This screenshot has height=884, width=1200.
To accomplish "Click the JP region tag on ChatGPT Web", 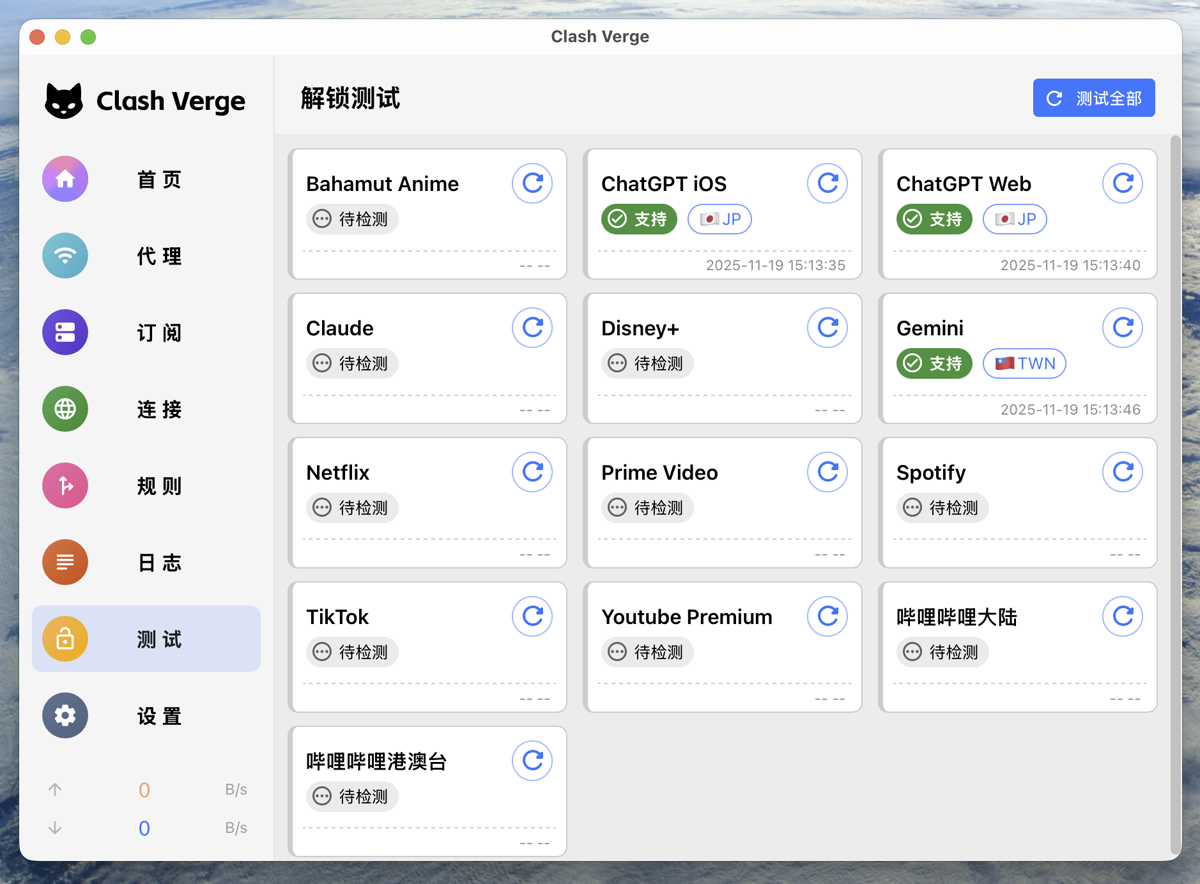I will [1015, 219].
